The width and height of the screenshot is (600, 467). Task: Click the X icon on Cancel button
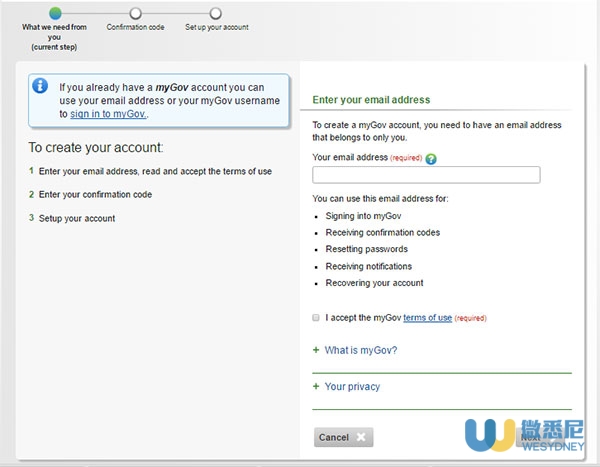pyautogui.click(x=361, y=437)
